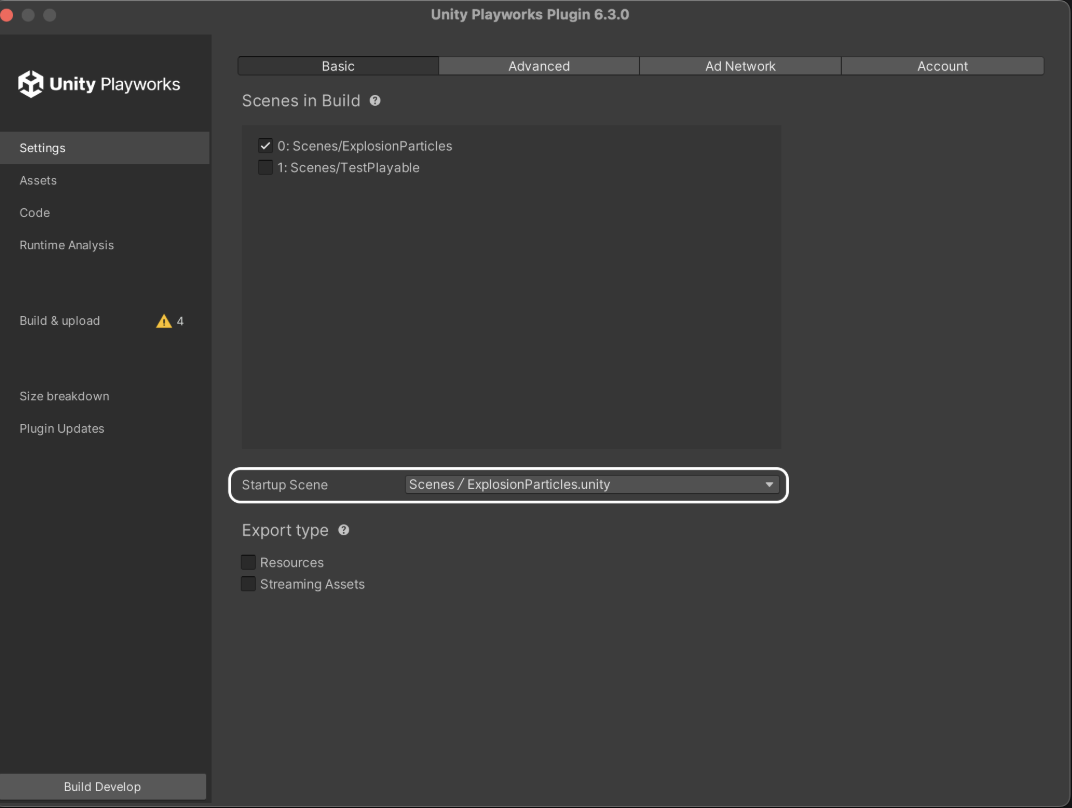
Task: Click the warning count 4 beside Build & upload
Action: click(x=180, y=321)
